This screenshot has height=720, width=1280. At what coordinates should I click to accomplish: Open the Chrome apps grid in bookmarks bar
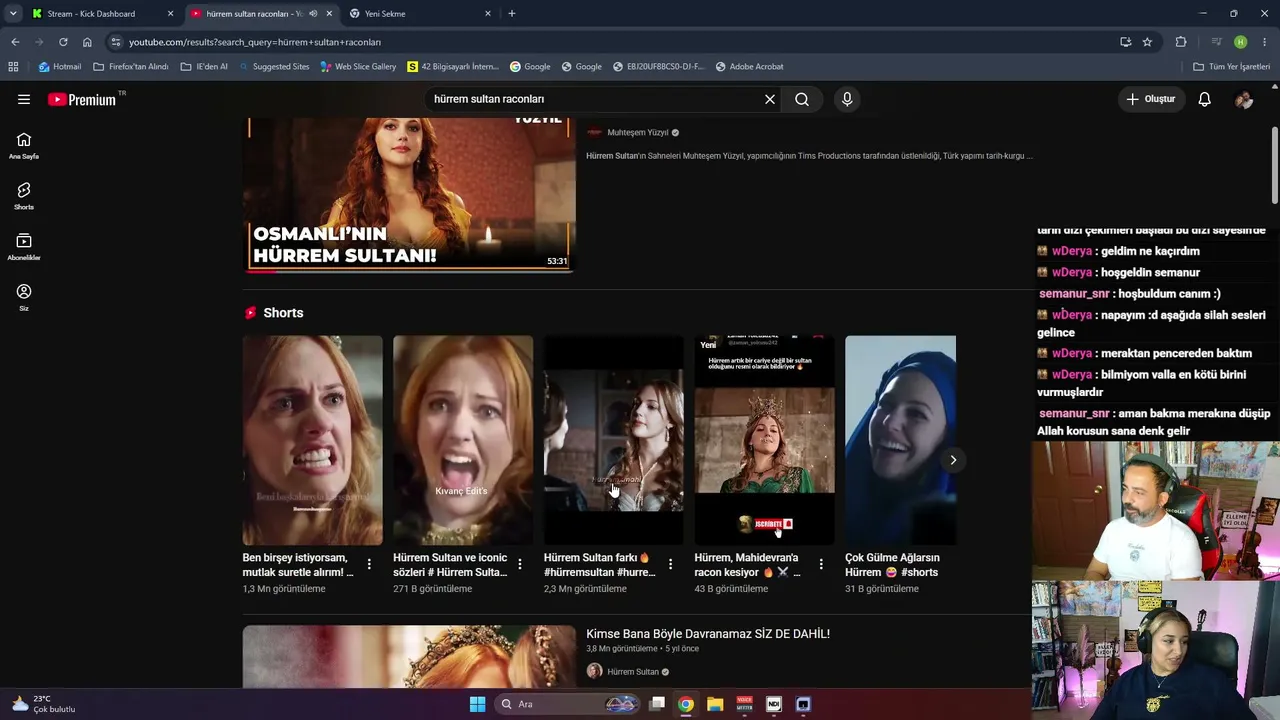pyautogui.click(x=13, y=67)
